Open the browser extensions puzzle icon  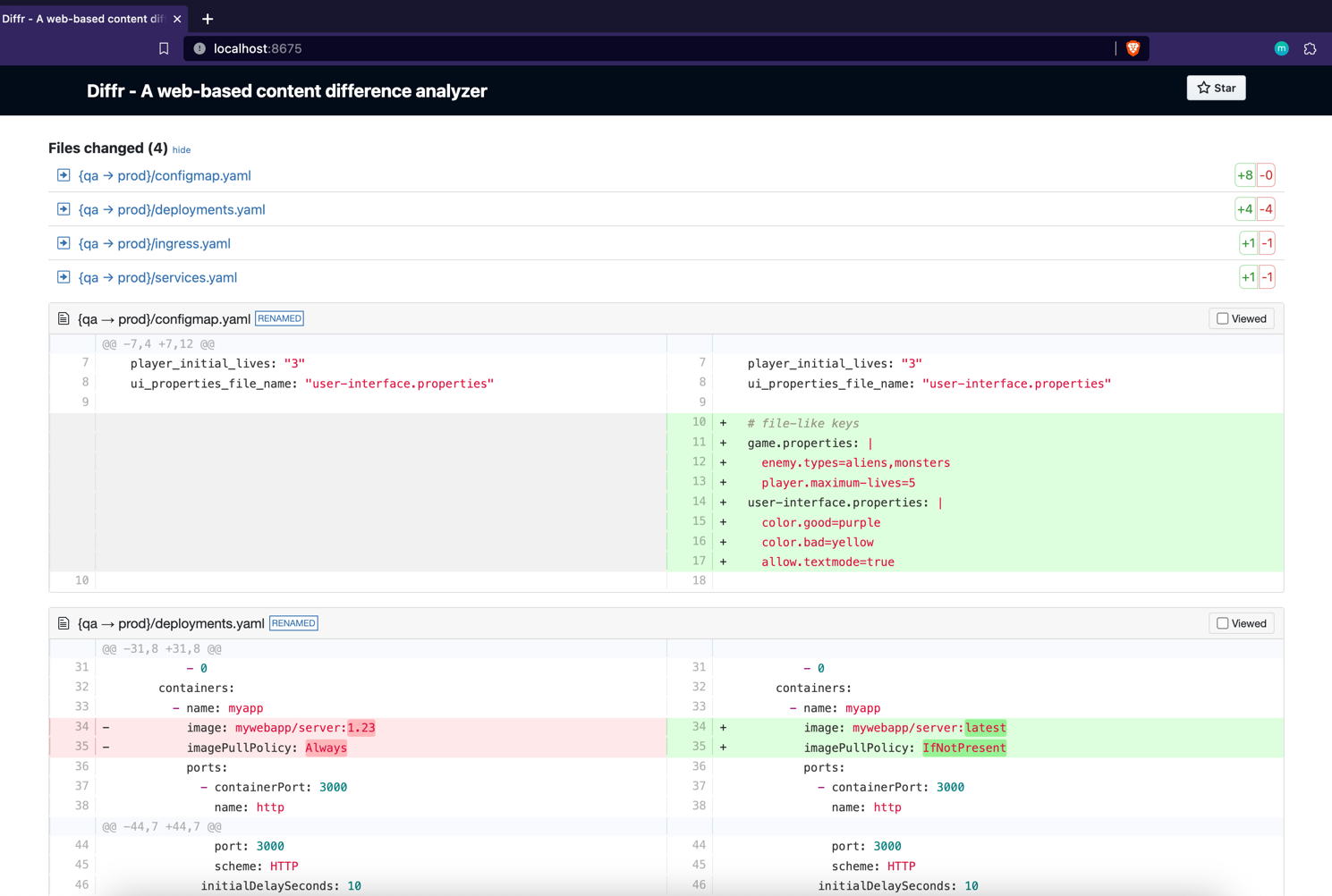click(1310, 48)
